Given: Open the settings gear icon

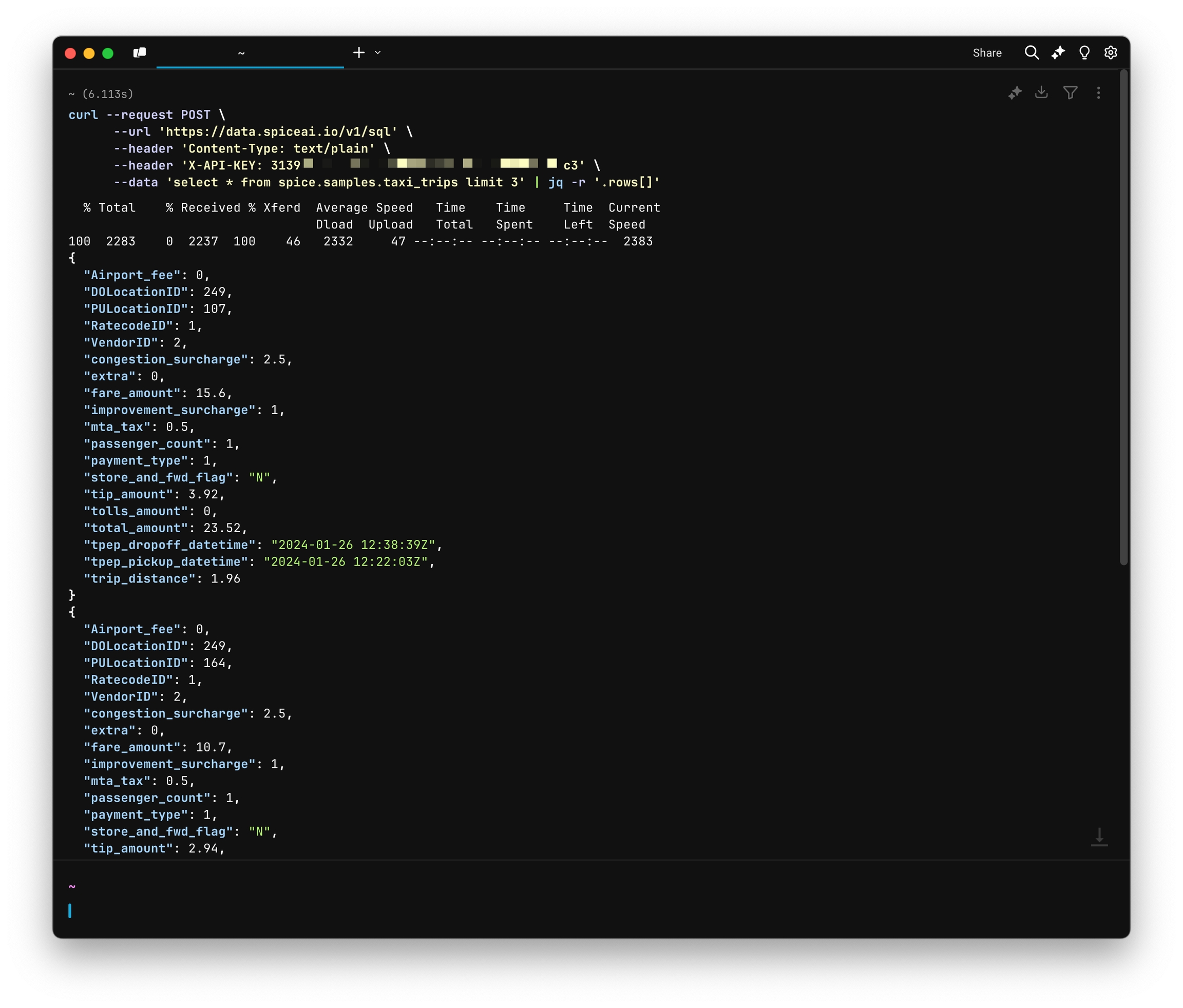Looking at the screenshot, I should (1111, 52).
